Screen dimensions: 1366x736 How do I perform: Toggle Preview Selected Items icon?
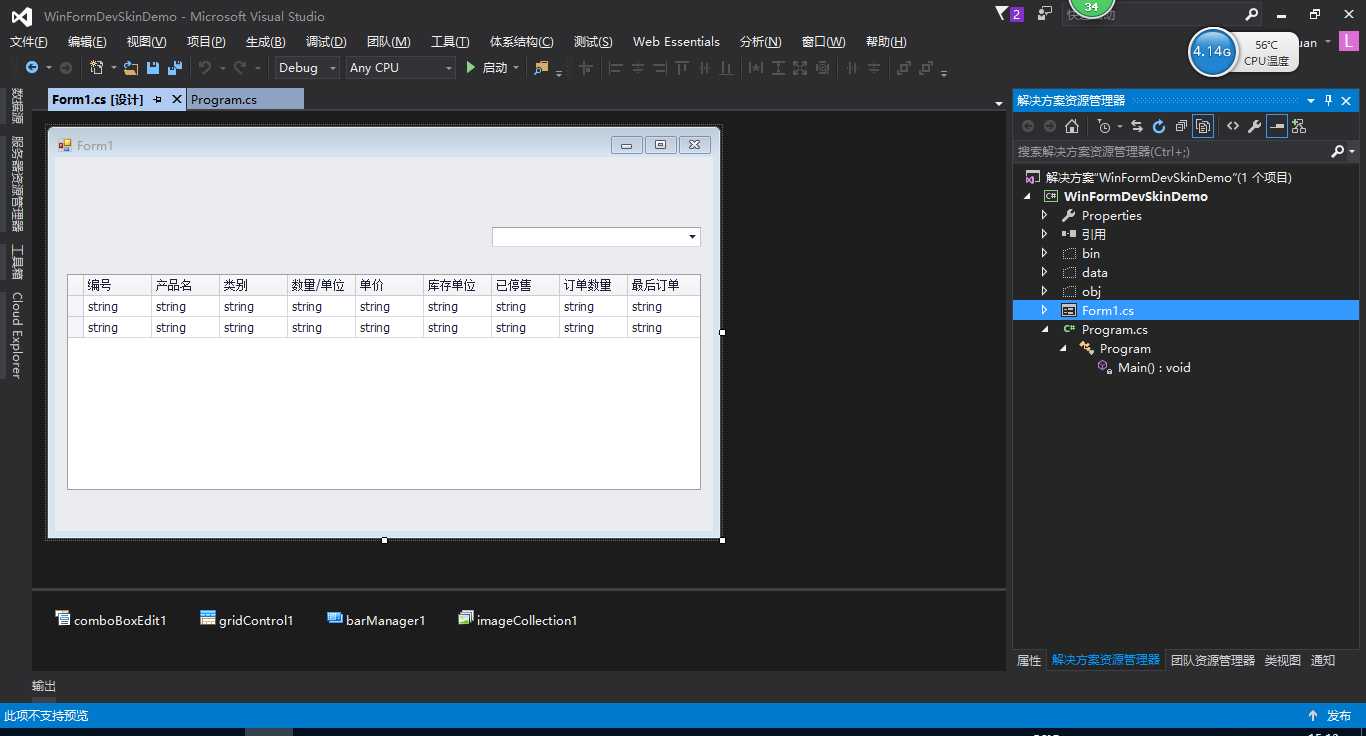[1277, 126]
